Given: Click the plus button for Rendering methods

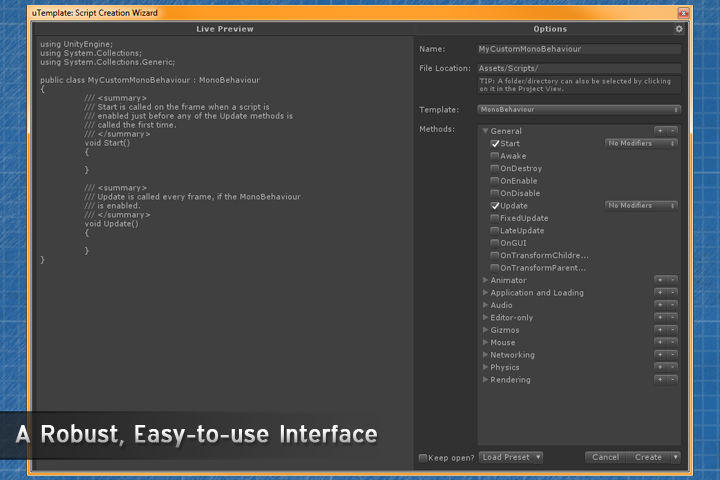Looking at the screenshot, I should [x=660, y=380].
